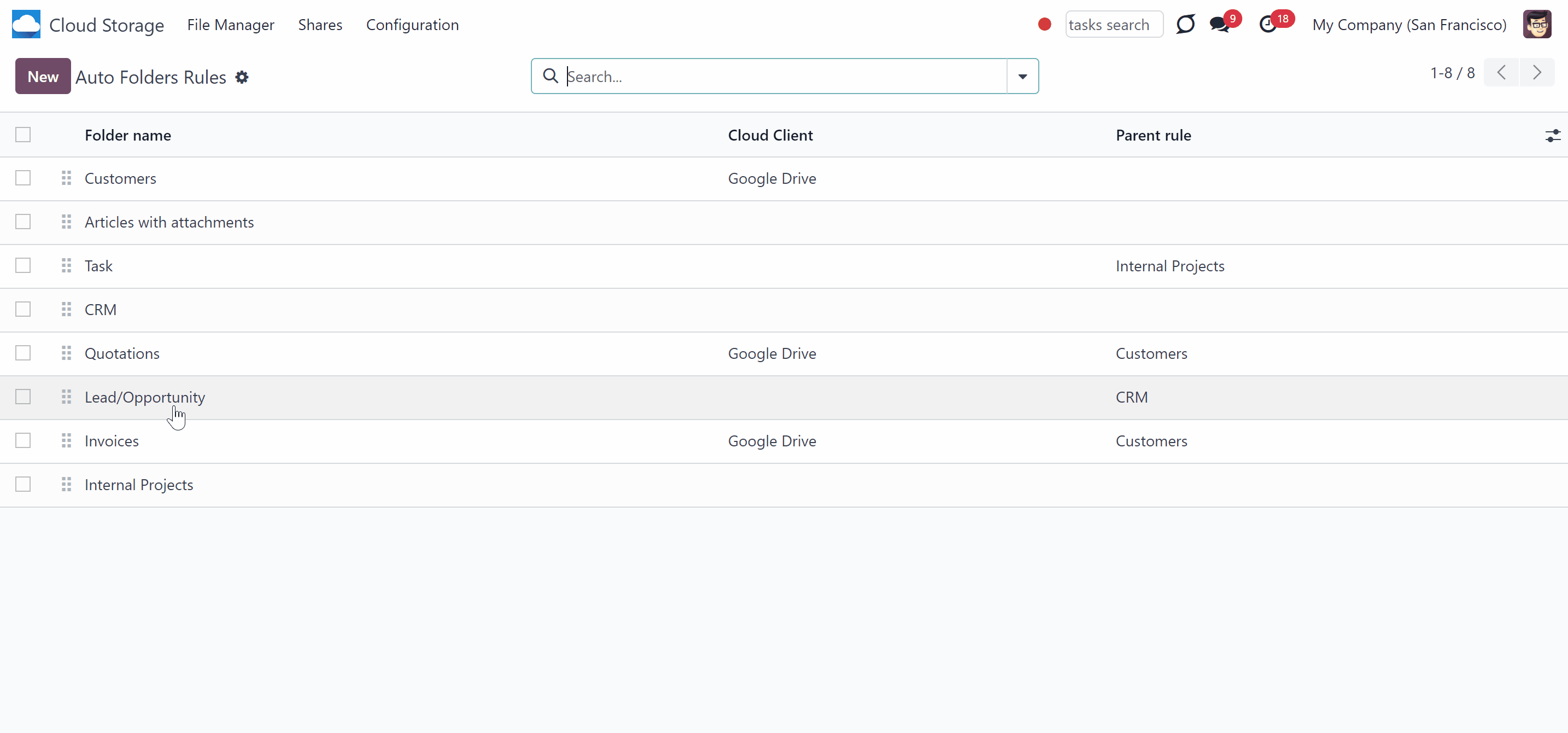The width and height of the screenshot is (1568, 733).
Task: Open the Internal Projects folder rule
Action: click(x=139, y=485)
